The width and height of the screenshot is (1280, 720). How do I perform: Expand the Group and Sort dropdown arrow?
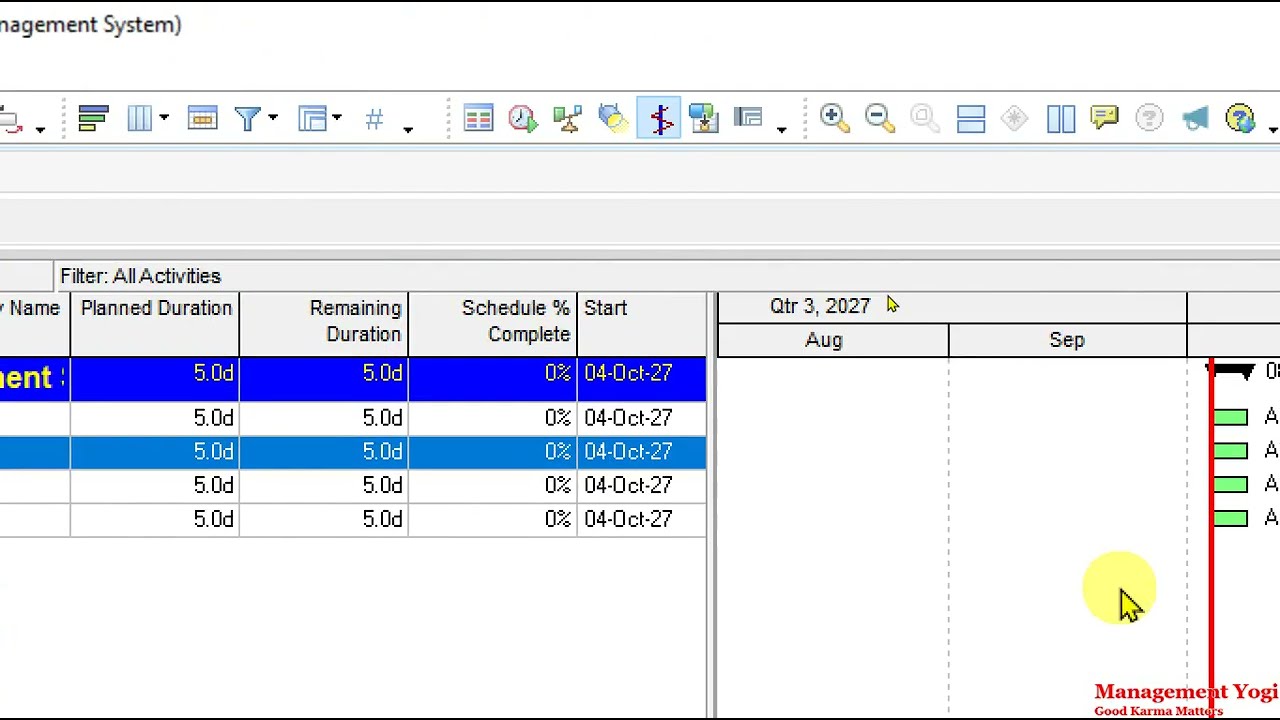click(x=337, y=119)
